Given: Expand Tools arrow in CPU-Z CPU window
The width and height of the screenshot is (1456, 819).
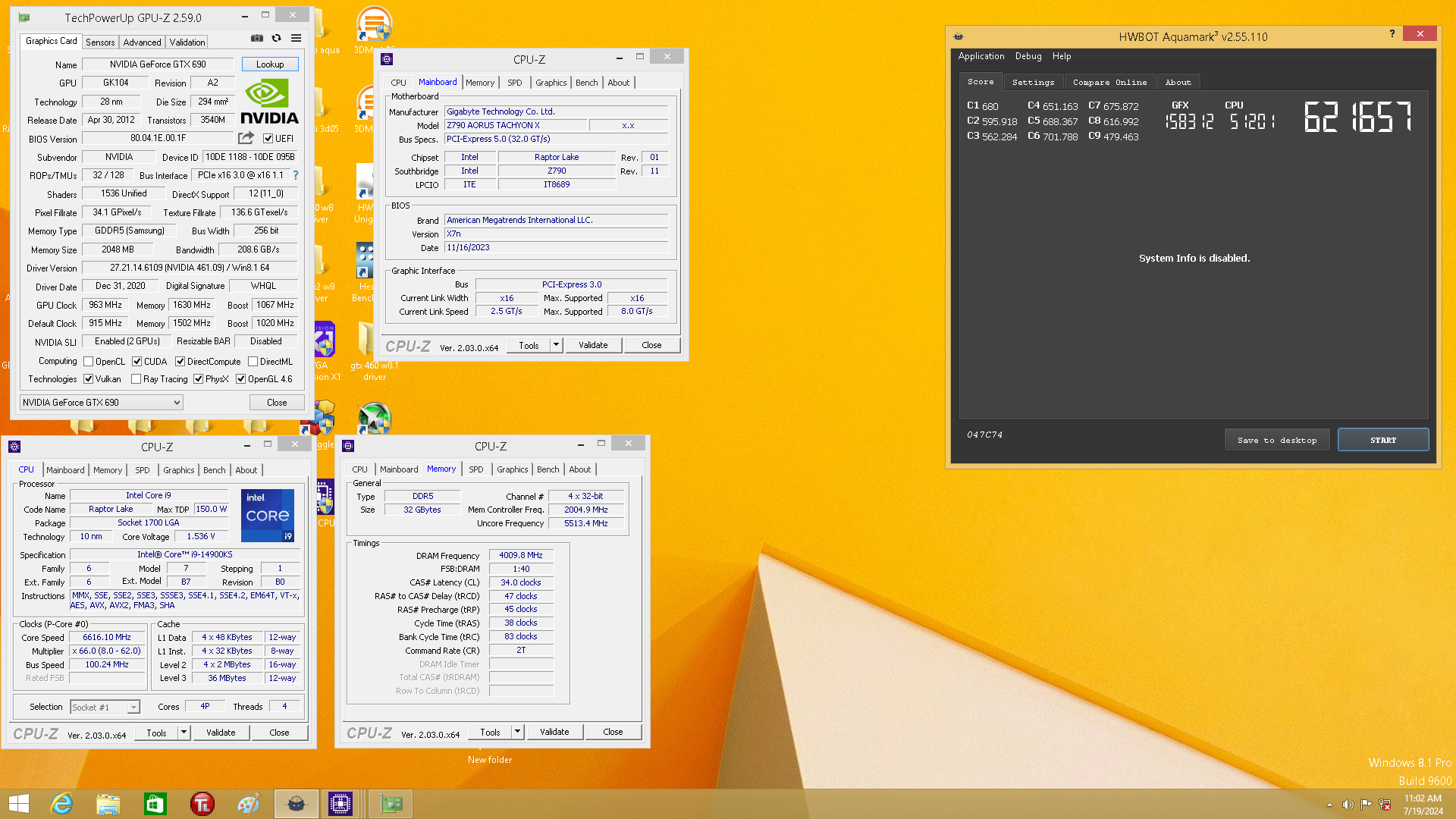Looking at the screenshot, I should pyautogui.click(x=184, y=733).
